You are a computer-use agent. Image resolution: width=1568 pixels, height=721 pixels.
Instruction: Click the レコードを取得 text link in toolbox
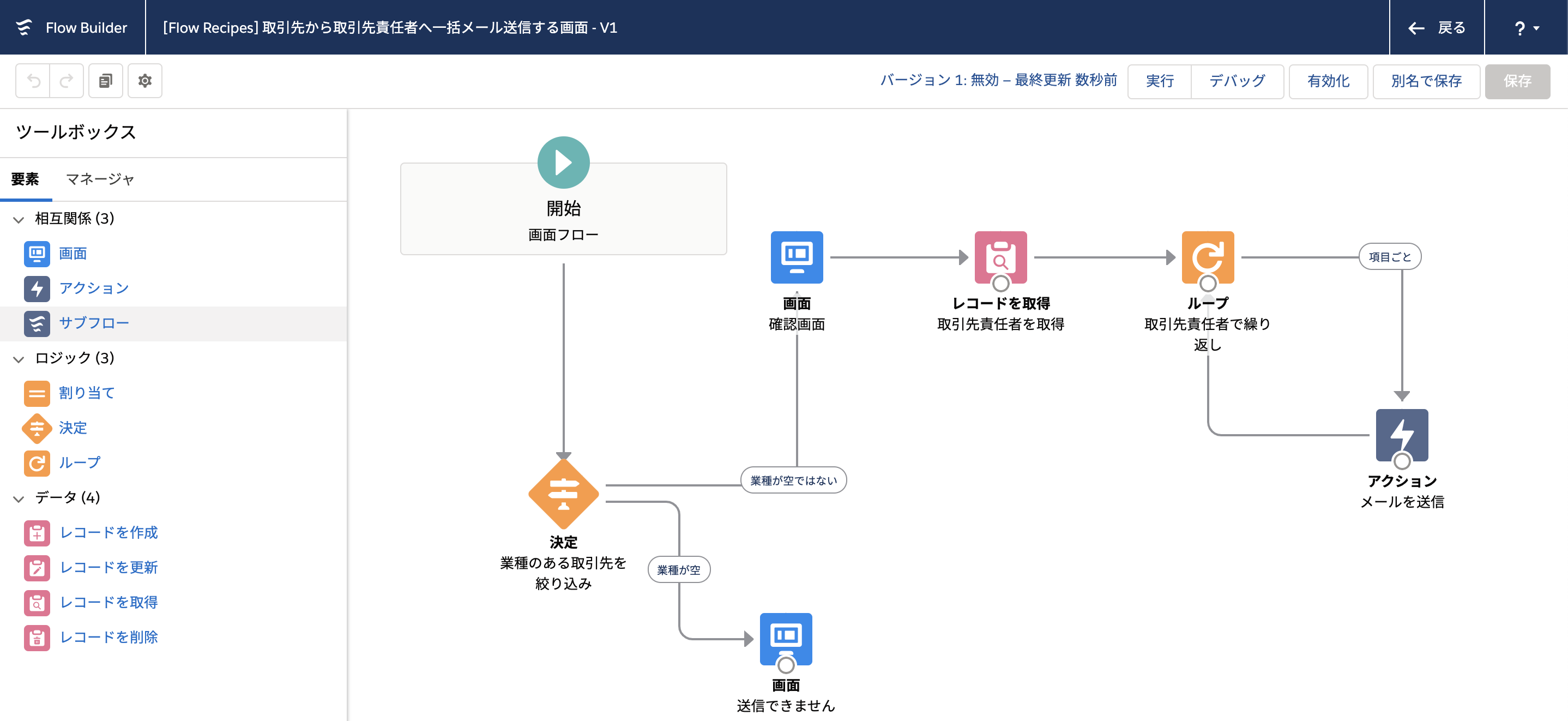[108, 602]
